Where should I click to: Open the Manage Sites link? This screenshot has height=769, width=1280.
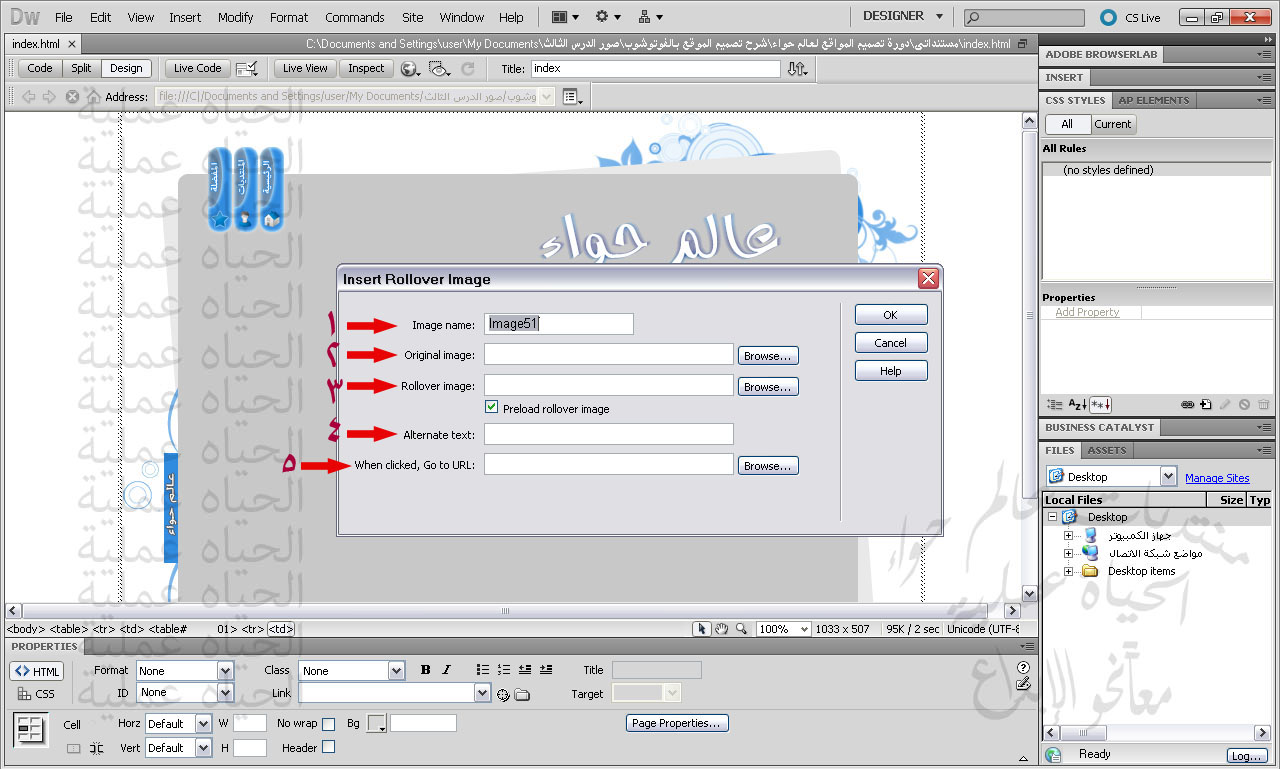tap(1216, 478)
